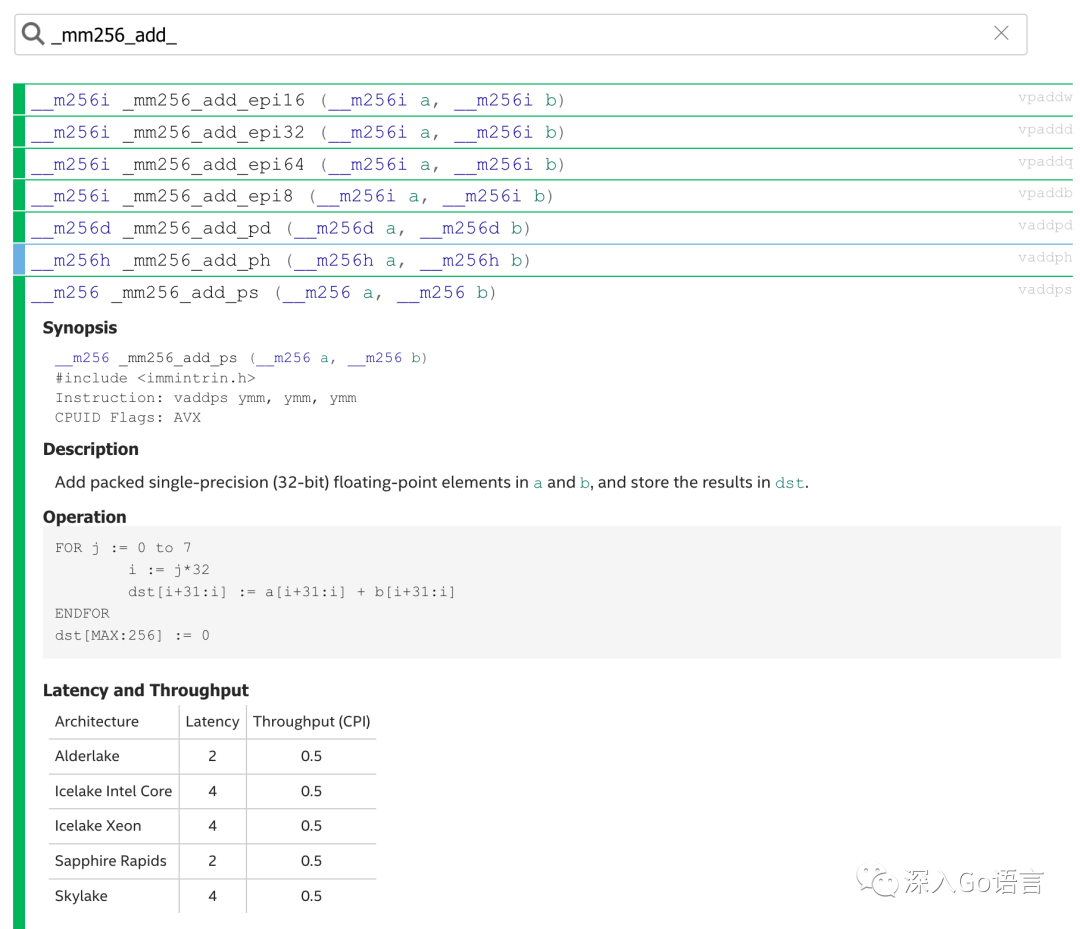Click the dst parameter in description
1080x929 pixels.
click(x=789, y=483)
